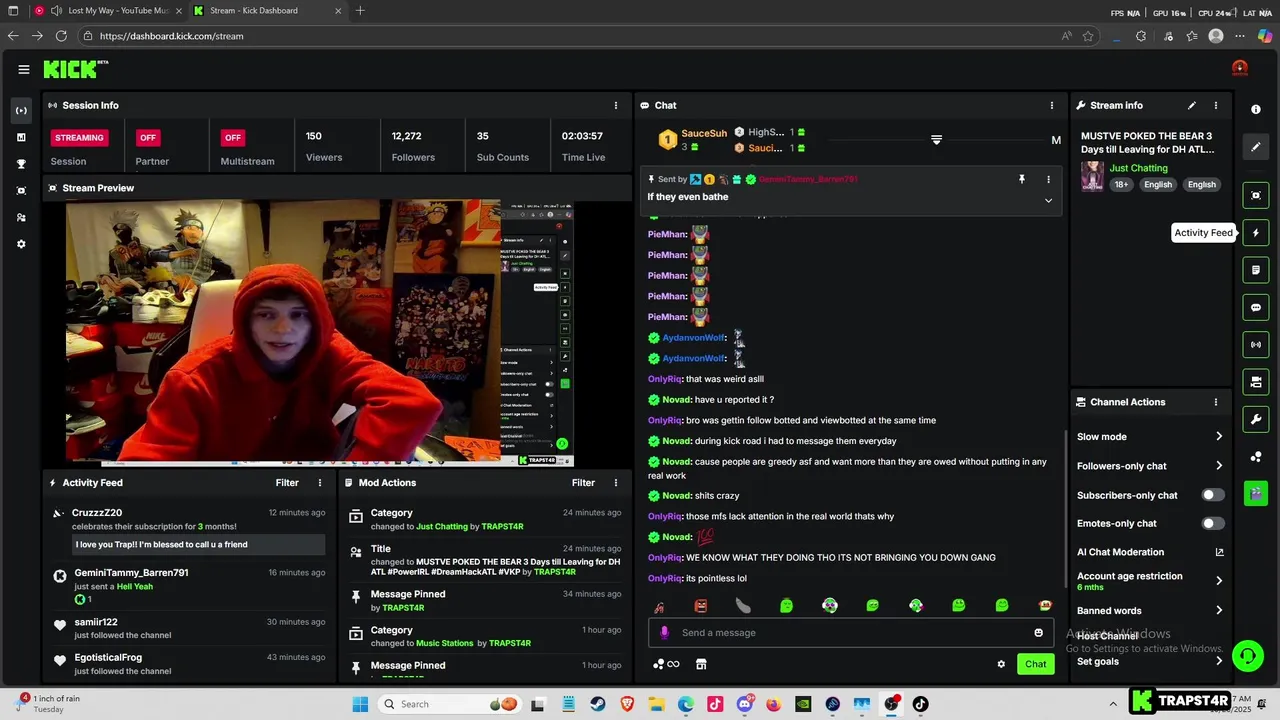Open the analytics chart icon in the left sidebar

(21, 137)
